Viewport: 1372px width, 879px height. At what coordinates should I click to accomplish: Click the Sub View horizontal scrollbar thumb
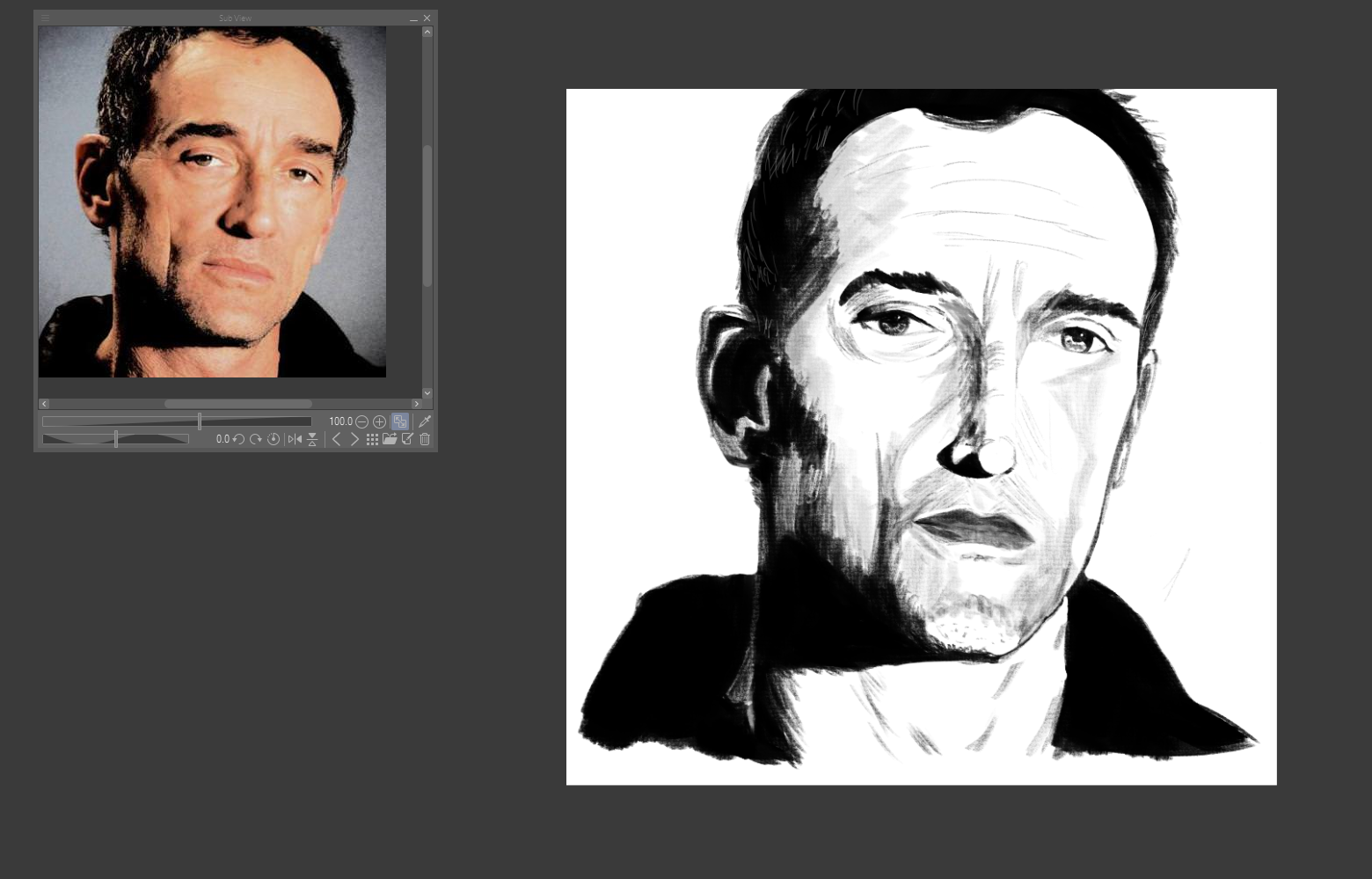coord(237,404)
